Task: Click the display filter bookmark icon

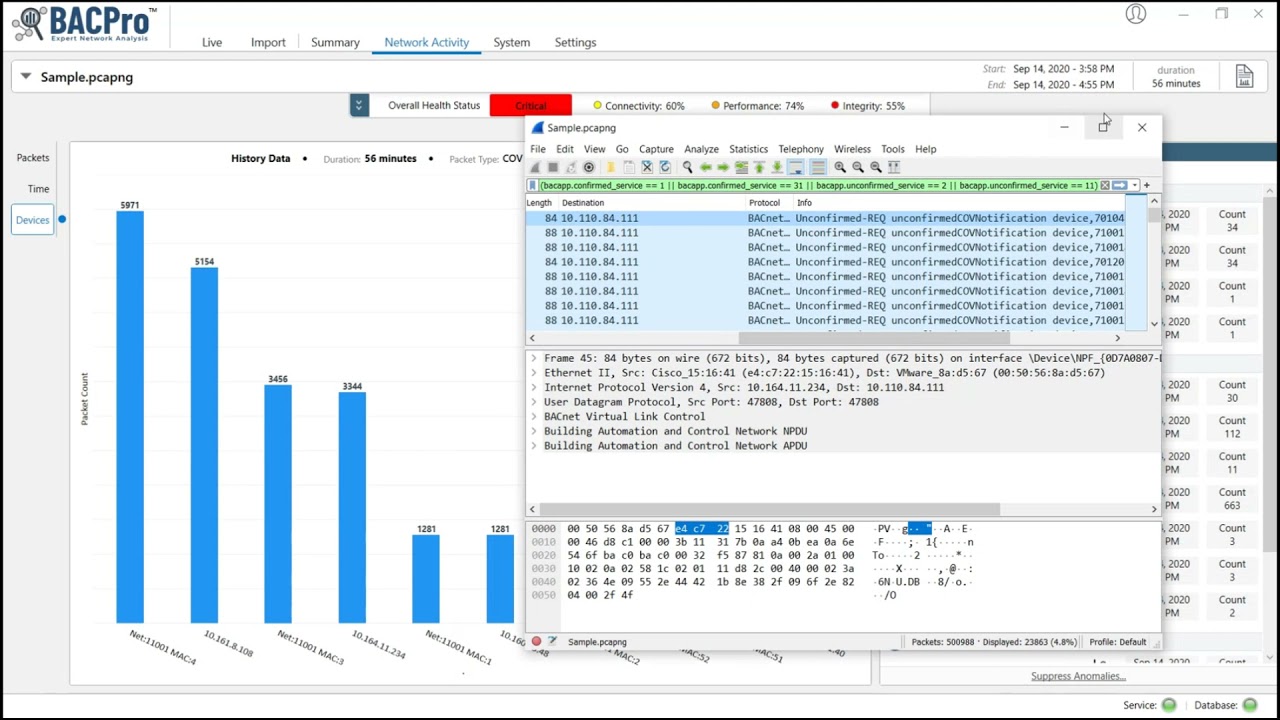Action: (x=532, y=185)
